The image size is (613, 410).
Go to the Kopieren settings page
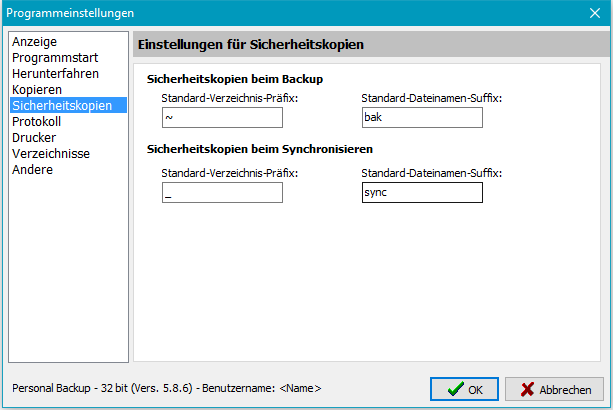37,90
